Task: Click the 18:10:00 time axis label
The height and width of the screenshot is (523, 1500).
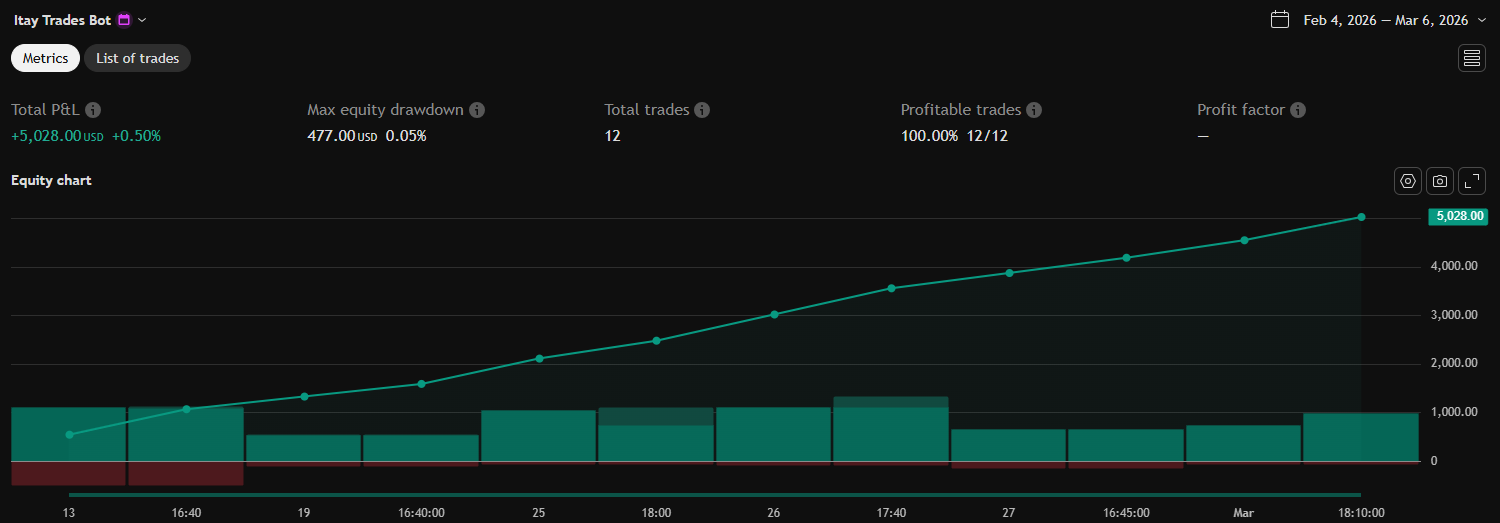Action: [x=1361, y=512]
